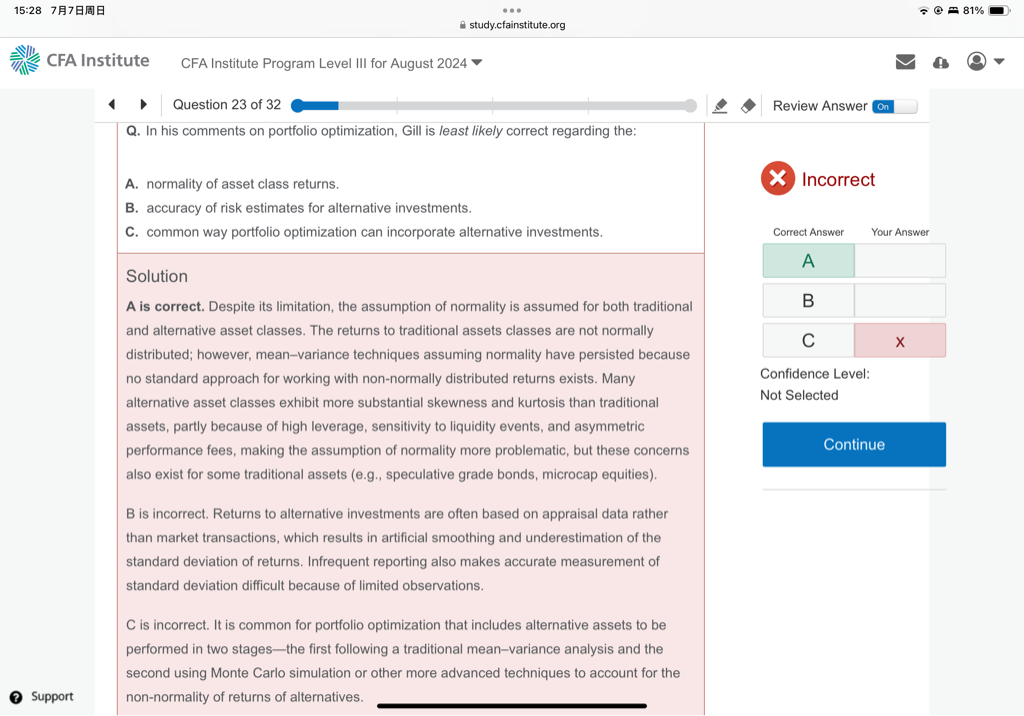The width and height of the screenshot is (1024, 716).
Task: Open the CFA Program Level III dropdown
Action: click(331, 63)
